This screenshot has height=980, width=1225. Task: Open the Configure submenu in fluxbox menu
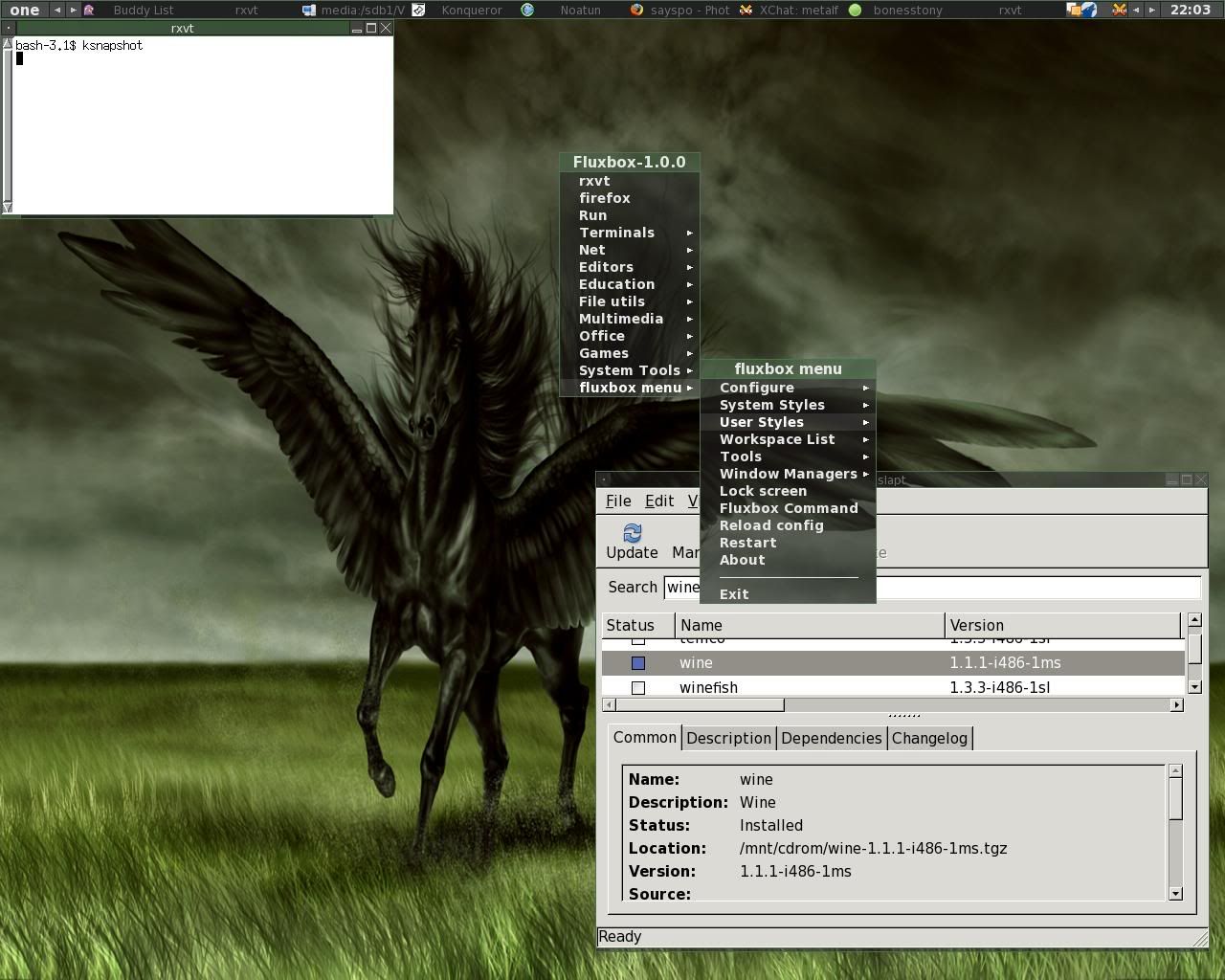[x=788, y=388]
